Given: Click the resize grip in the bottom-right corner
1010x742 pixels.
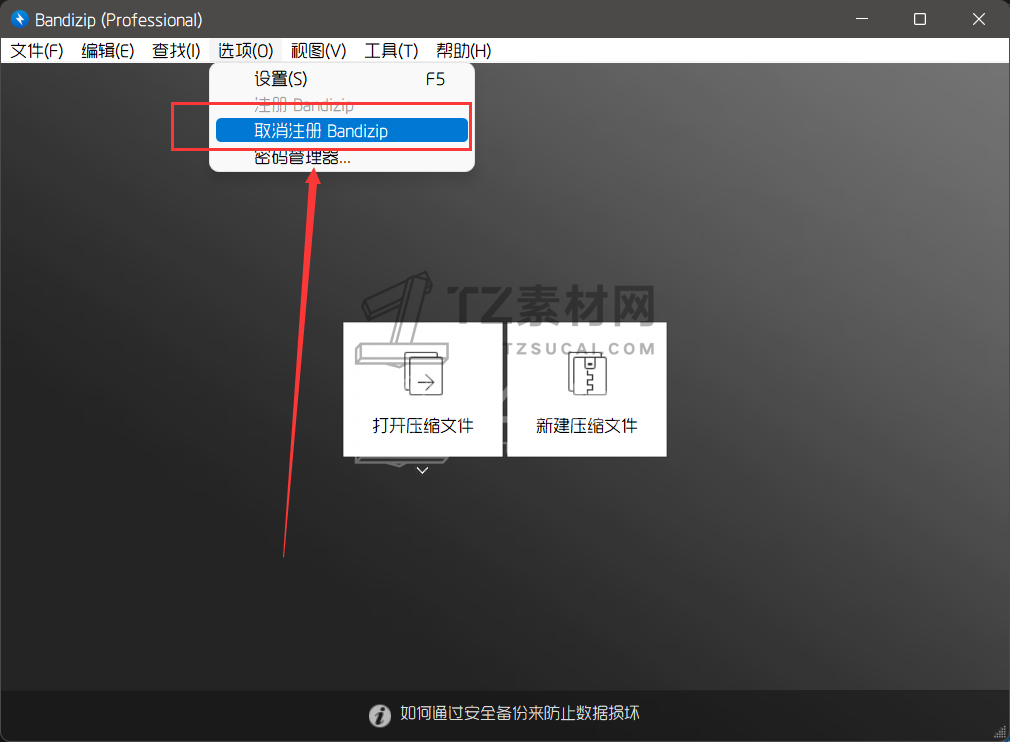Looking at the screenshot, I should 1000,732.
